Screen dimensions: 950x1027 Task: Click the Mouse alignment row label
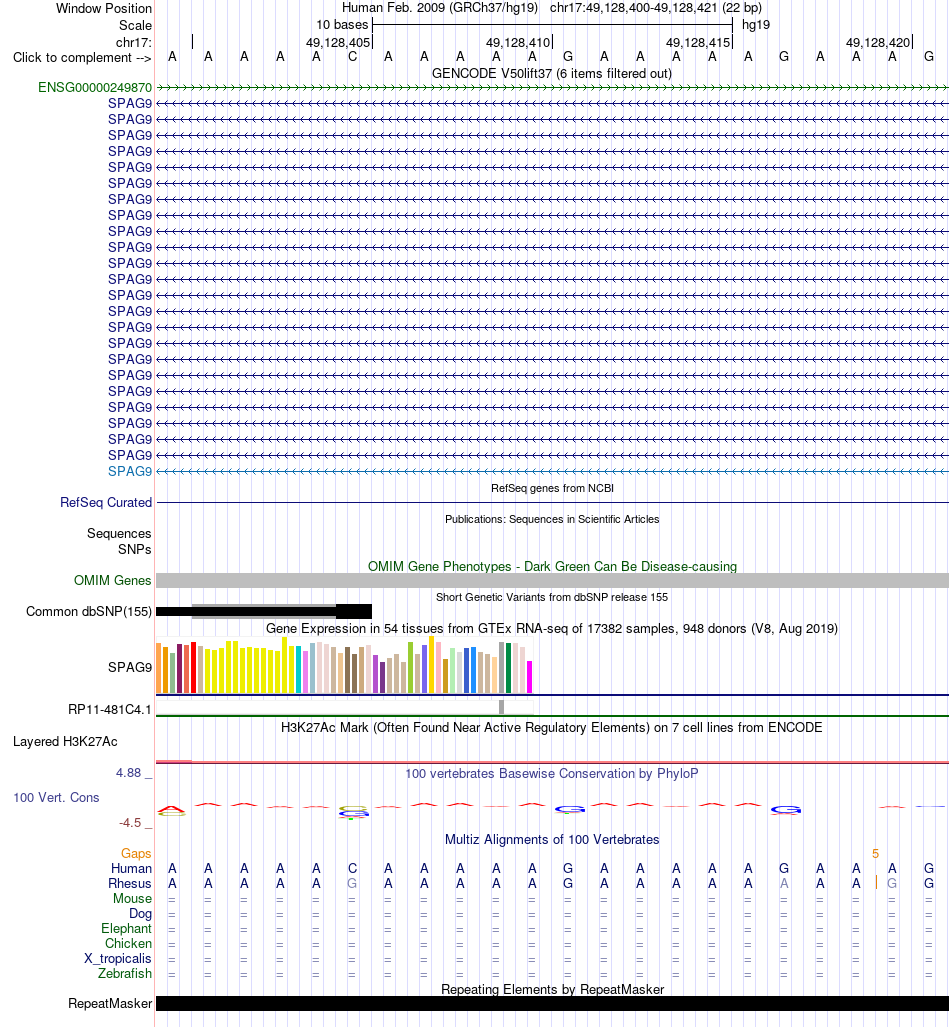point(132,898)
